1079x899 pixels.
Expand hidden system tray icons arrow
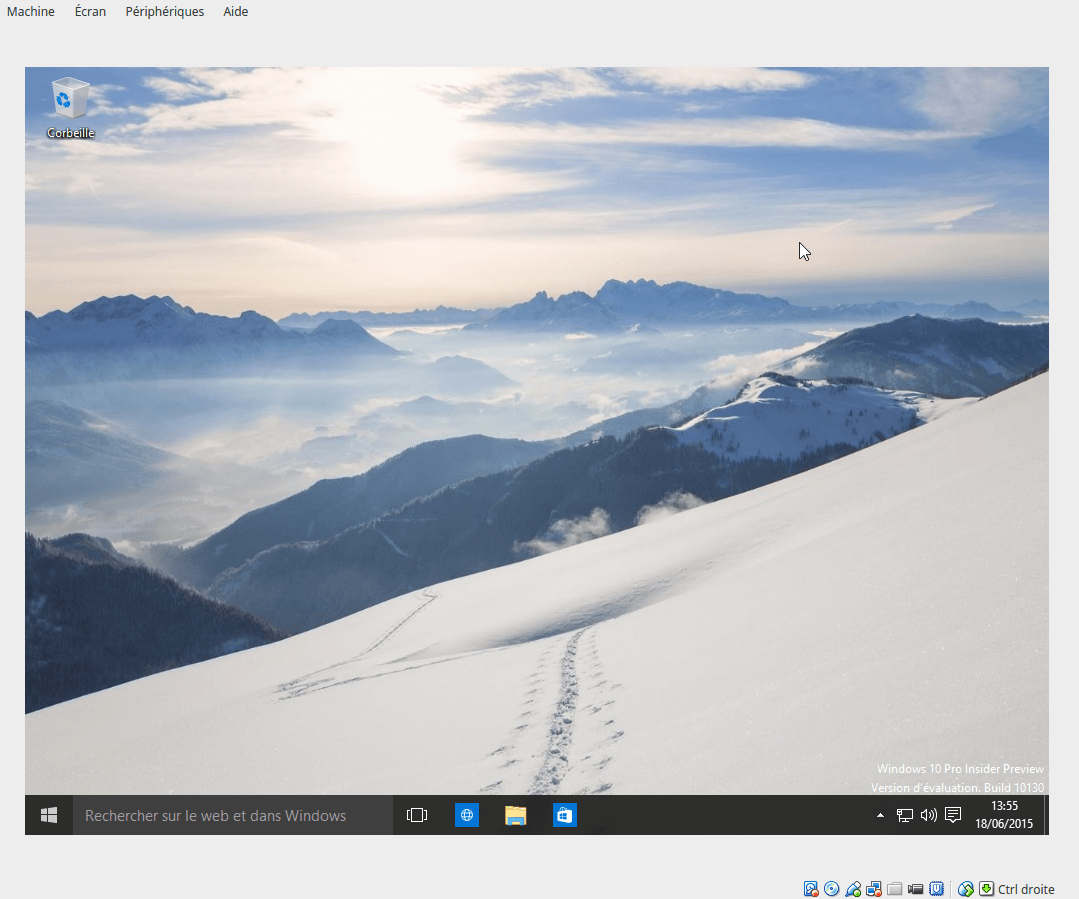click(x=880, y=815)
